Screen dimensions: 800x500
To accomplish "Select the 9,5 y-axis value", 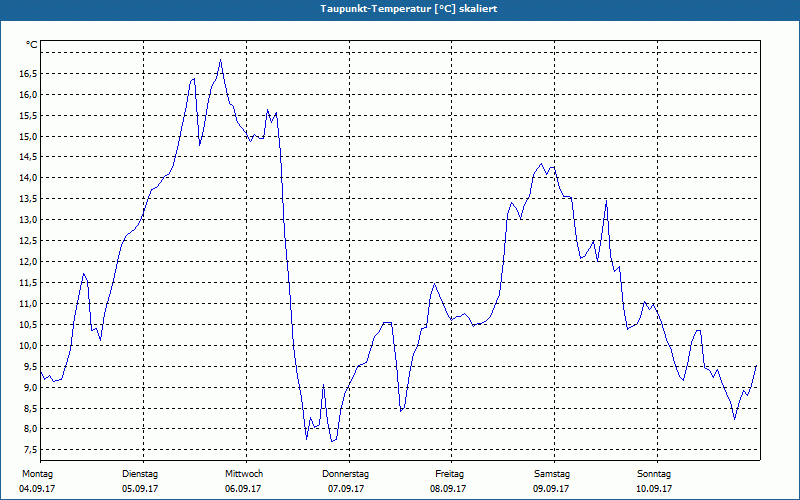I will point(30,366).
